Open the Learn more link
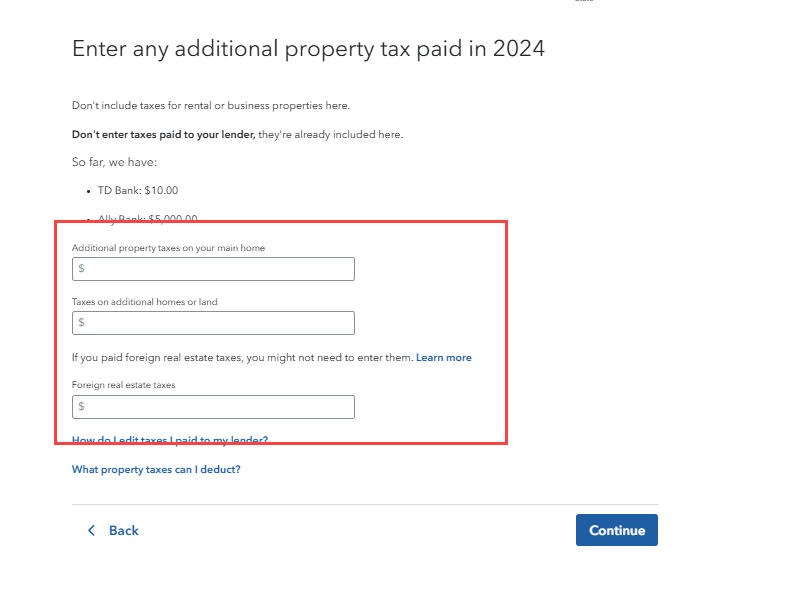 click(x=443, y=357)
